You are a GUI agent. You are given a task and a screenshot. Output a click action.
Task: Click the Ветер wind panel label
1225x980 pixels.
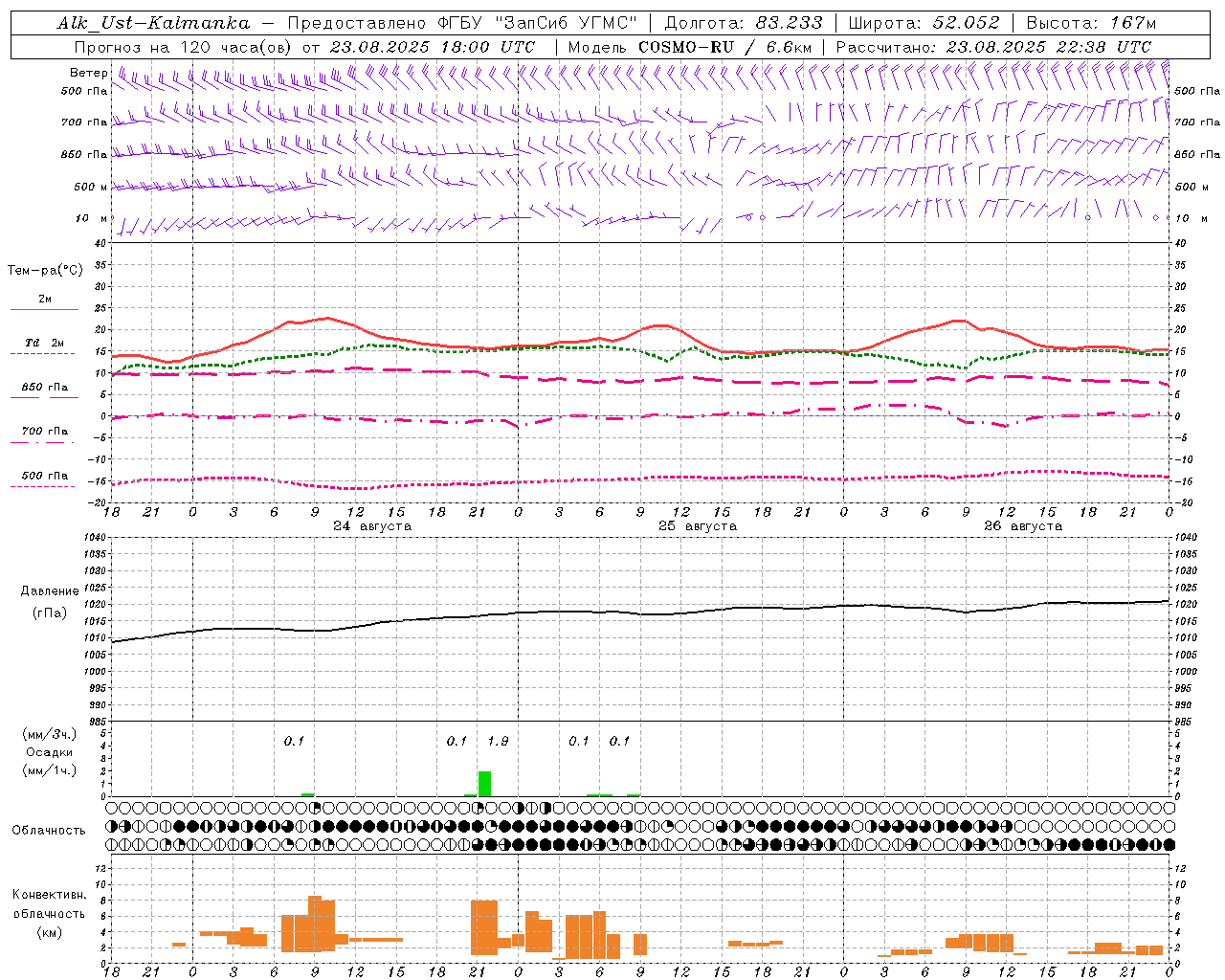[x=88, y=73]
